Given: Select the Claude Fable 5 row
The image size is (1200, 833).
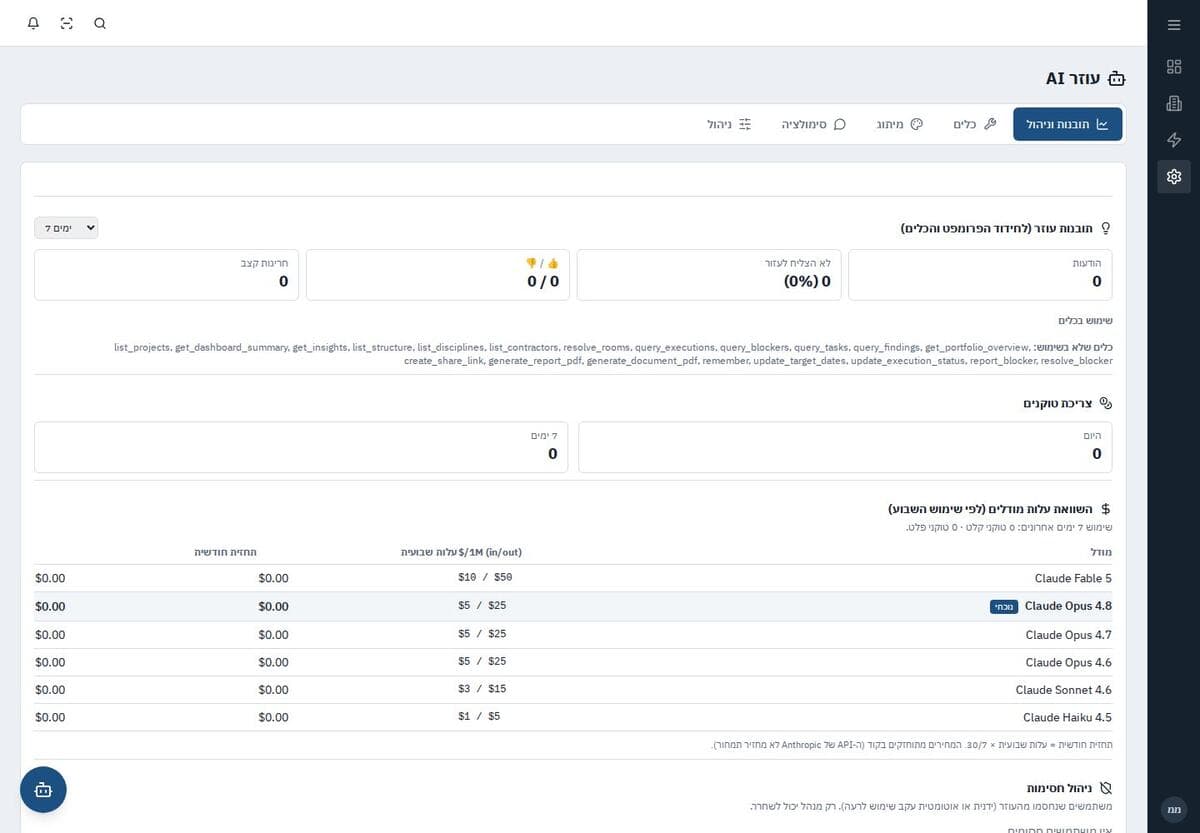Looking at the screenshot, I should [x=573, y=578].
